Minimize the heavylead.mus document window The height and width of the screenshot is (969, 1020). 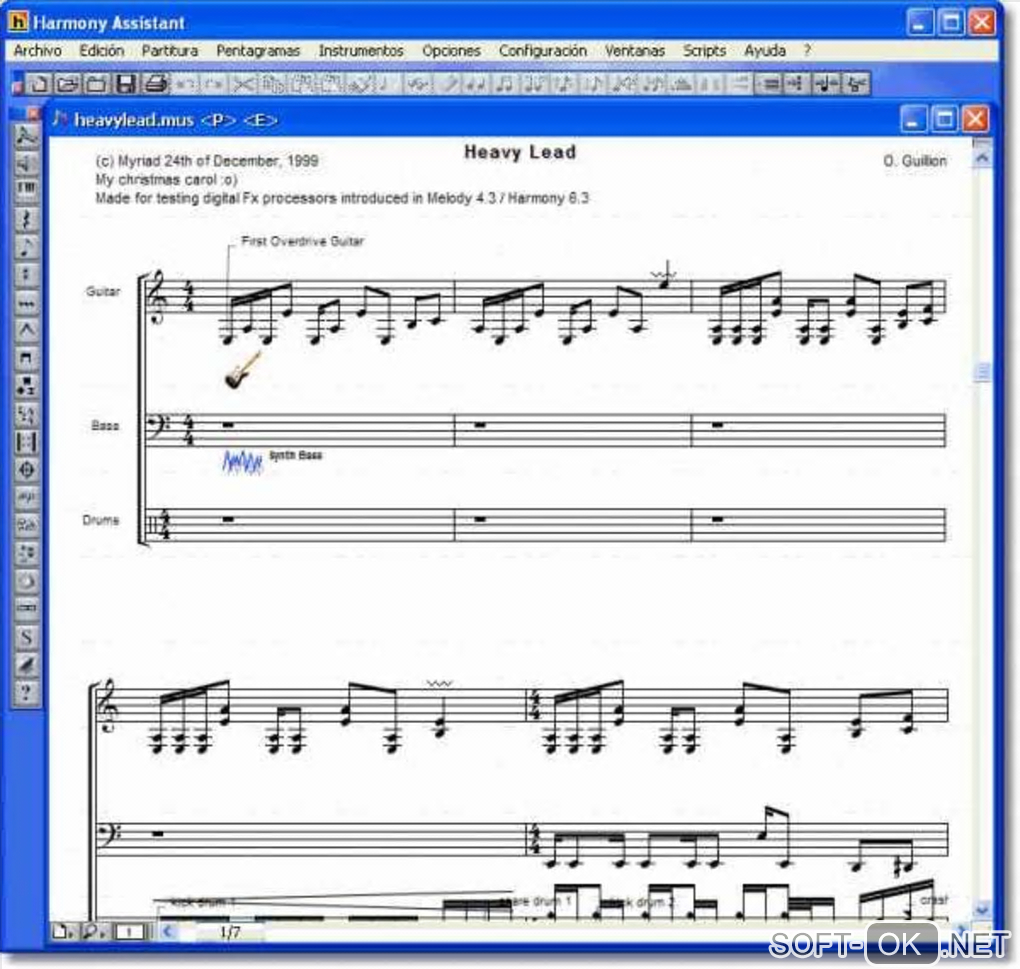(x=913, y=120)
